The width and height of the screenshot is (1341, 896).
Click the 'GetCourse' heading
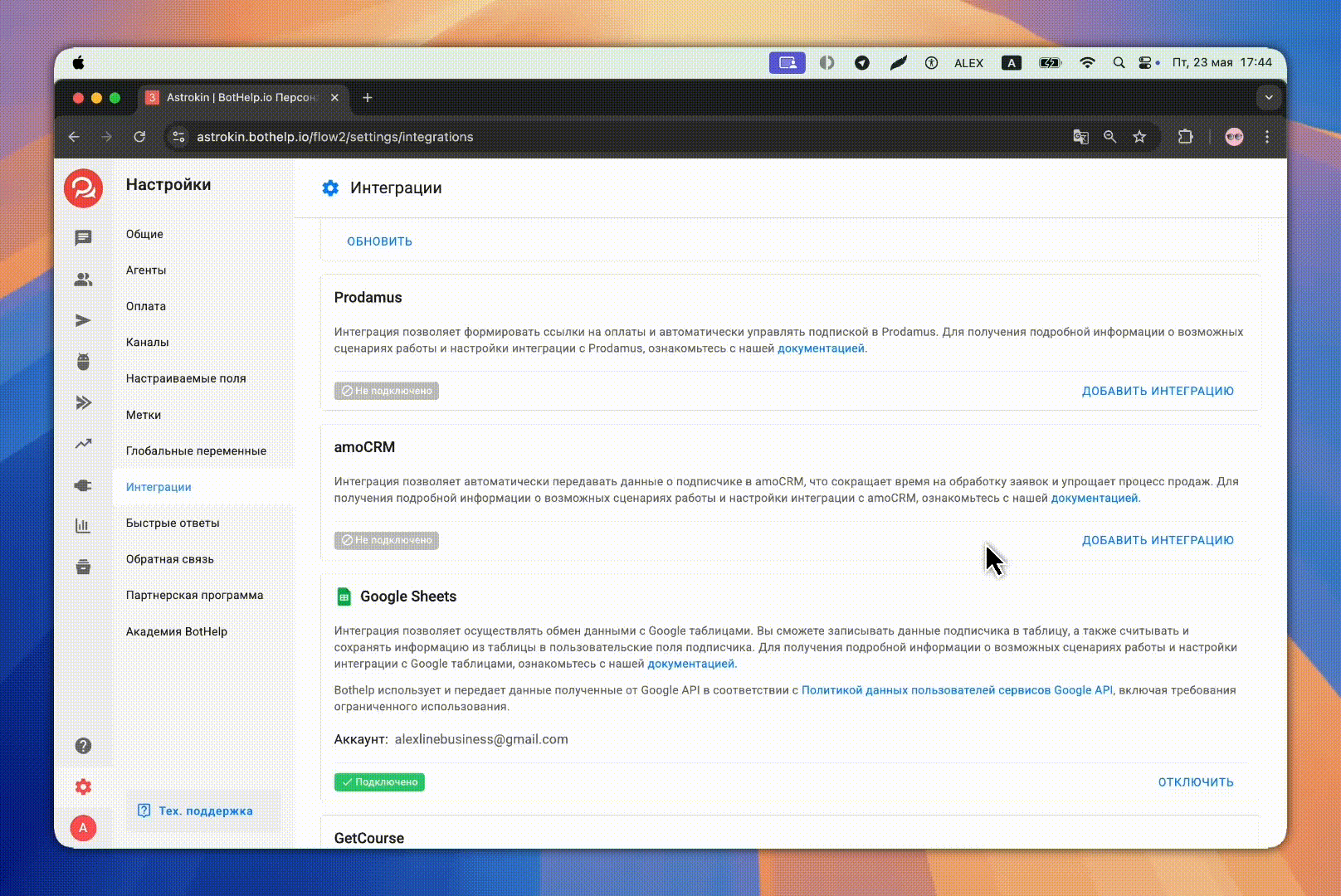click(x=369, y=838)
